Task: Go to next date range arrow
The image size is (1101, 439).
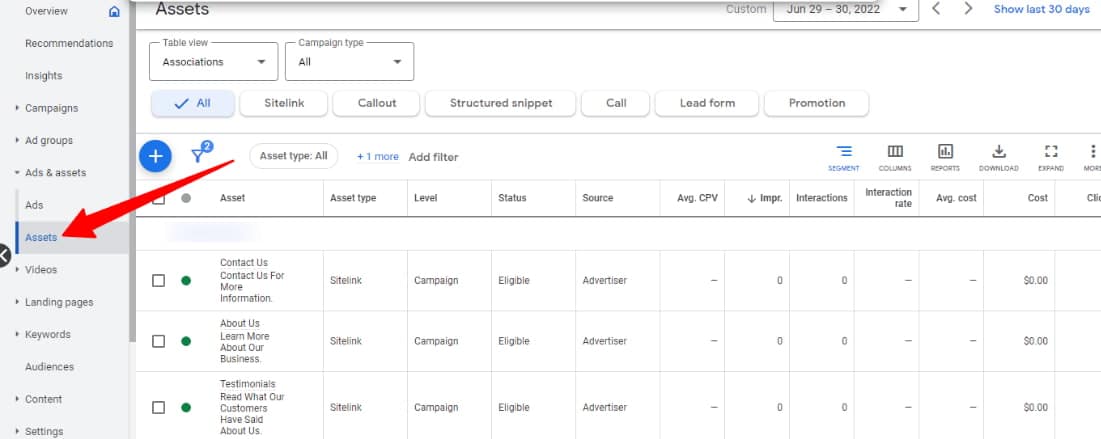Action: point(968,9)
